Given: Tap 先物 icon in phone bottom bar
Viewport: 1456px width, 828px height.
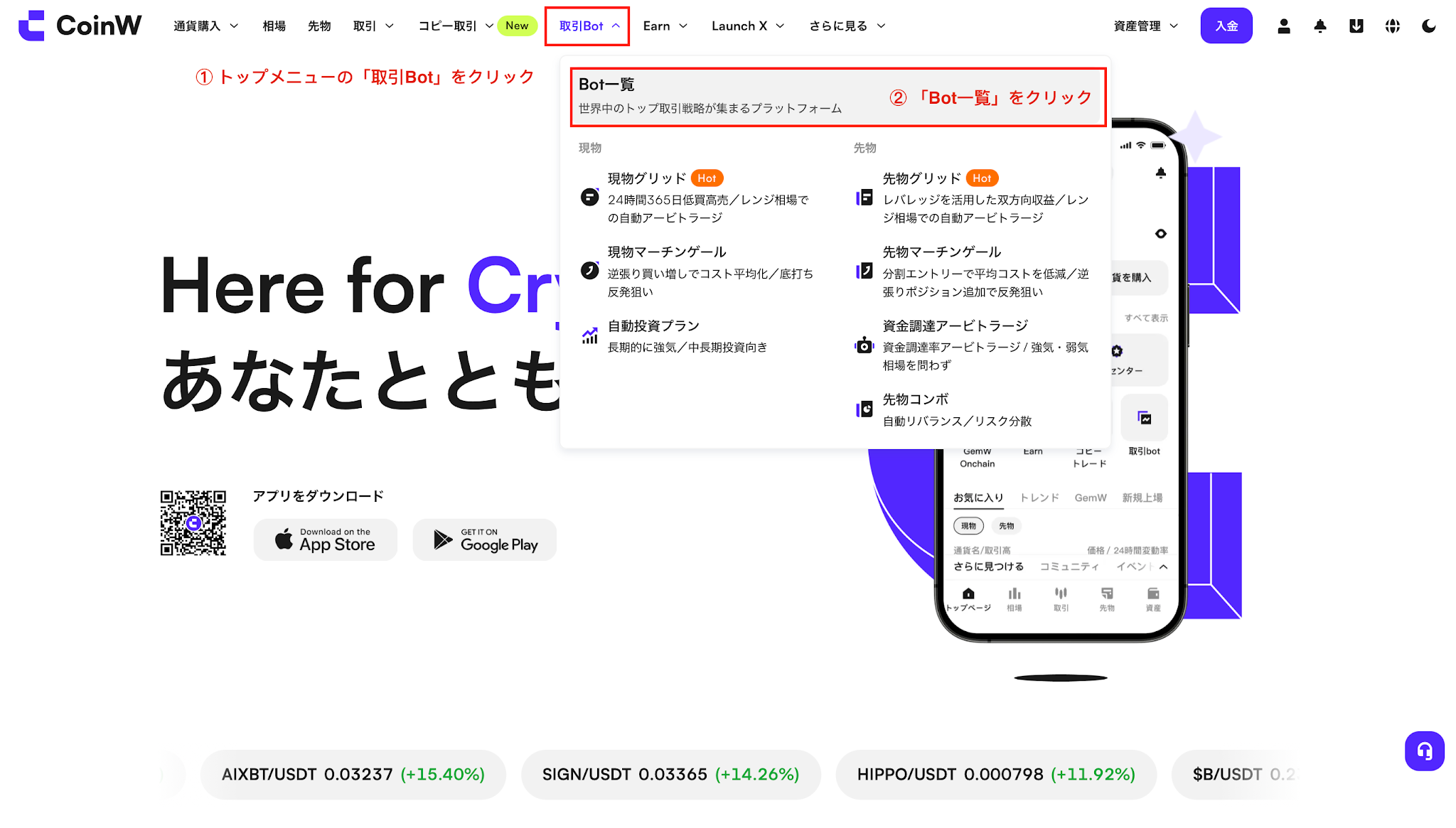Looking at the screenshot, I should coord(1107,593).
